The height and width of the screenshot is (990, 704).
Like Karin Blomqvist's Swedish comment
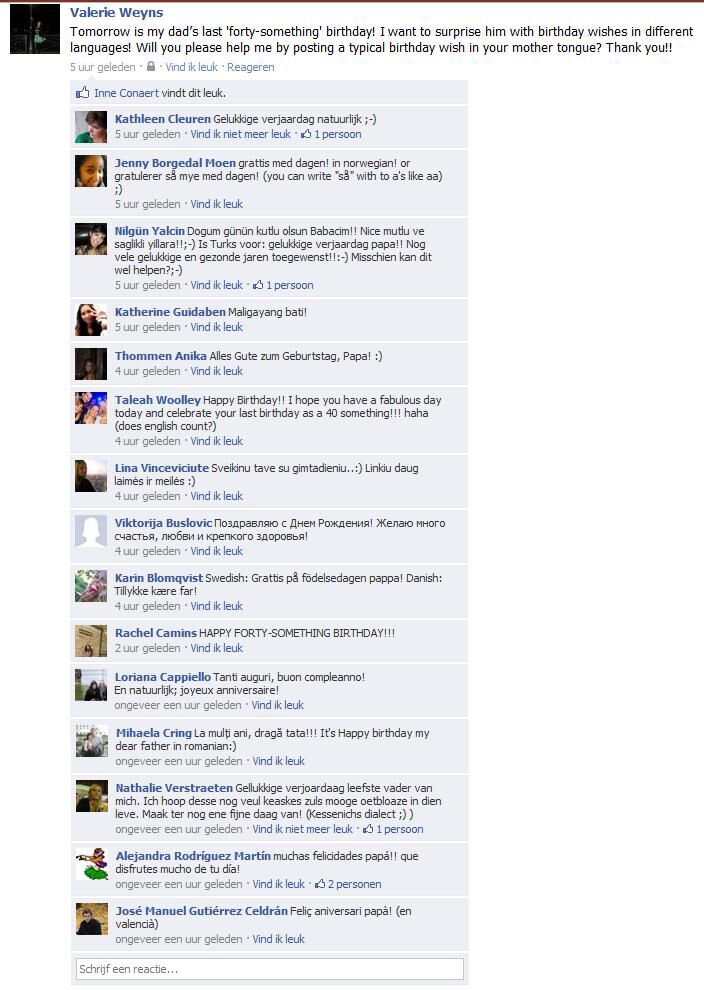coord(217,605)
